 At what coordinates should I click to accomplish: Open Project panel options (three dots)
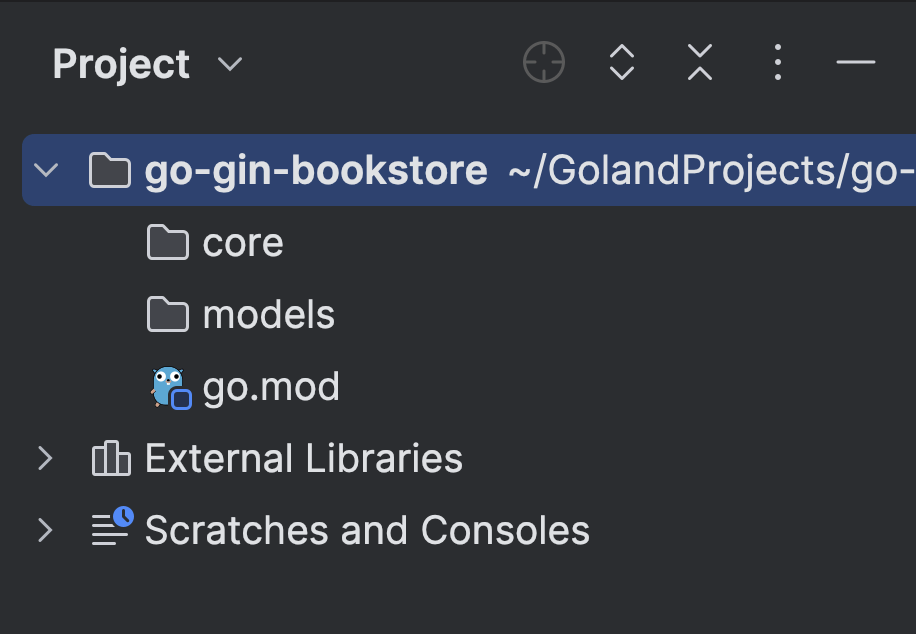point(777,63)
